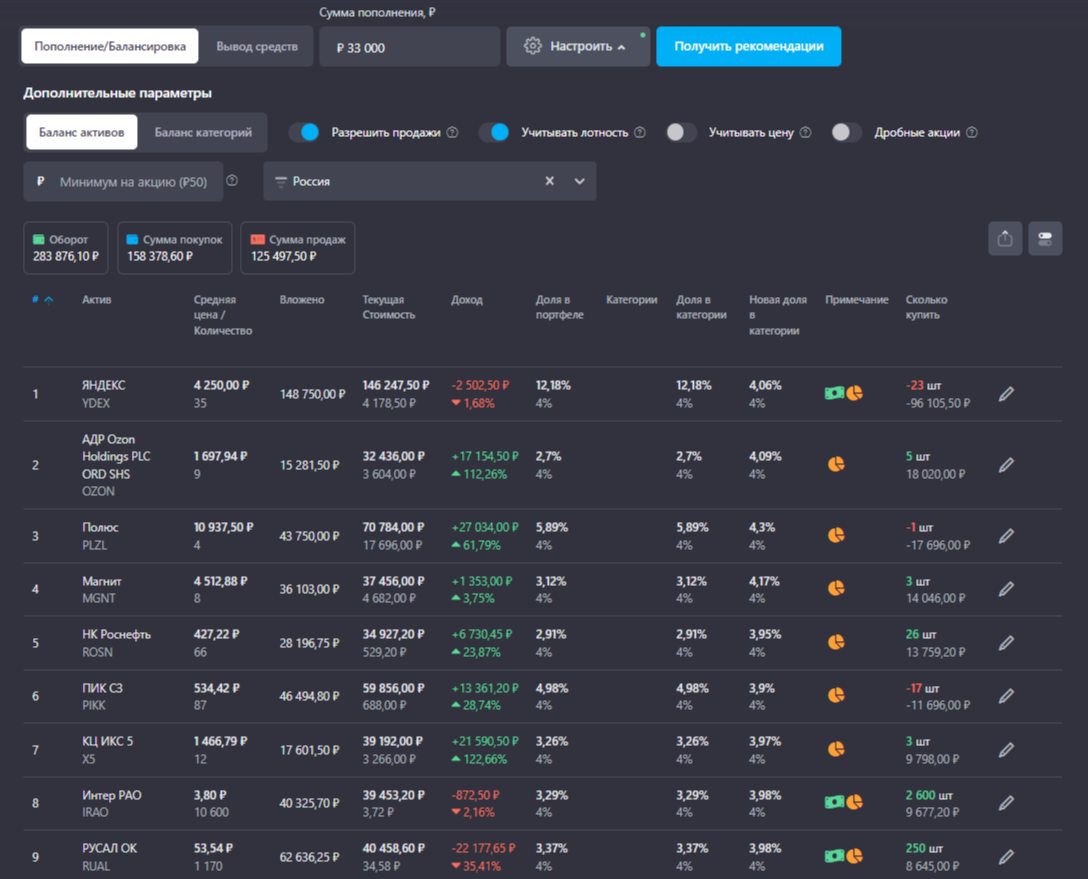Open help for Учитывать лотность
This screenshot has width=1088, height=879.
coord(640,133)
